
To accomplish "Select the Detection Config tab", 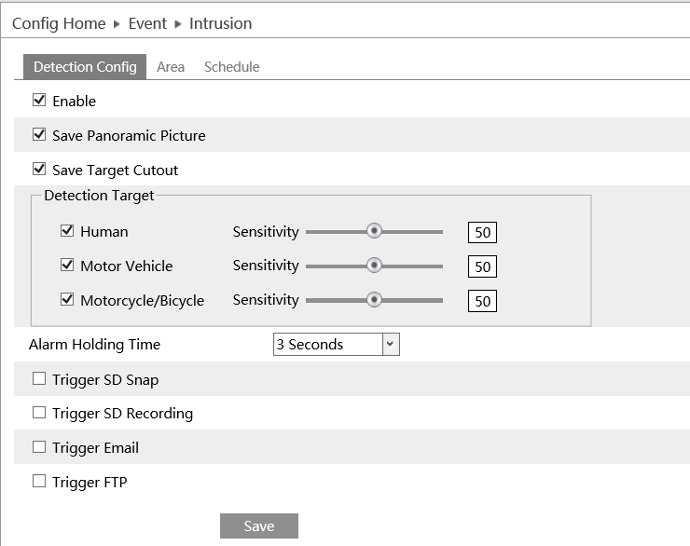I will click(x=85, y=67).
